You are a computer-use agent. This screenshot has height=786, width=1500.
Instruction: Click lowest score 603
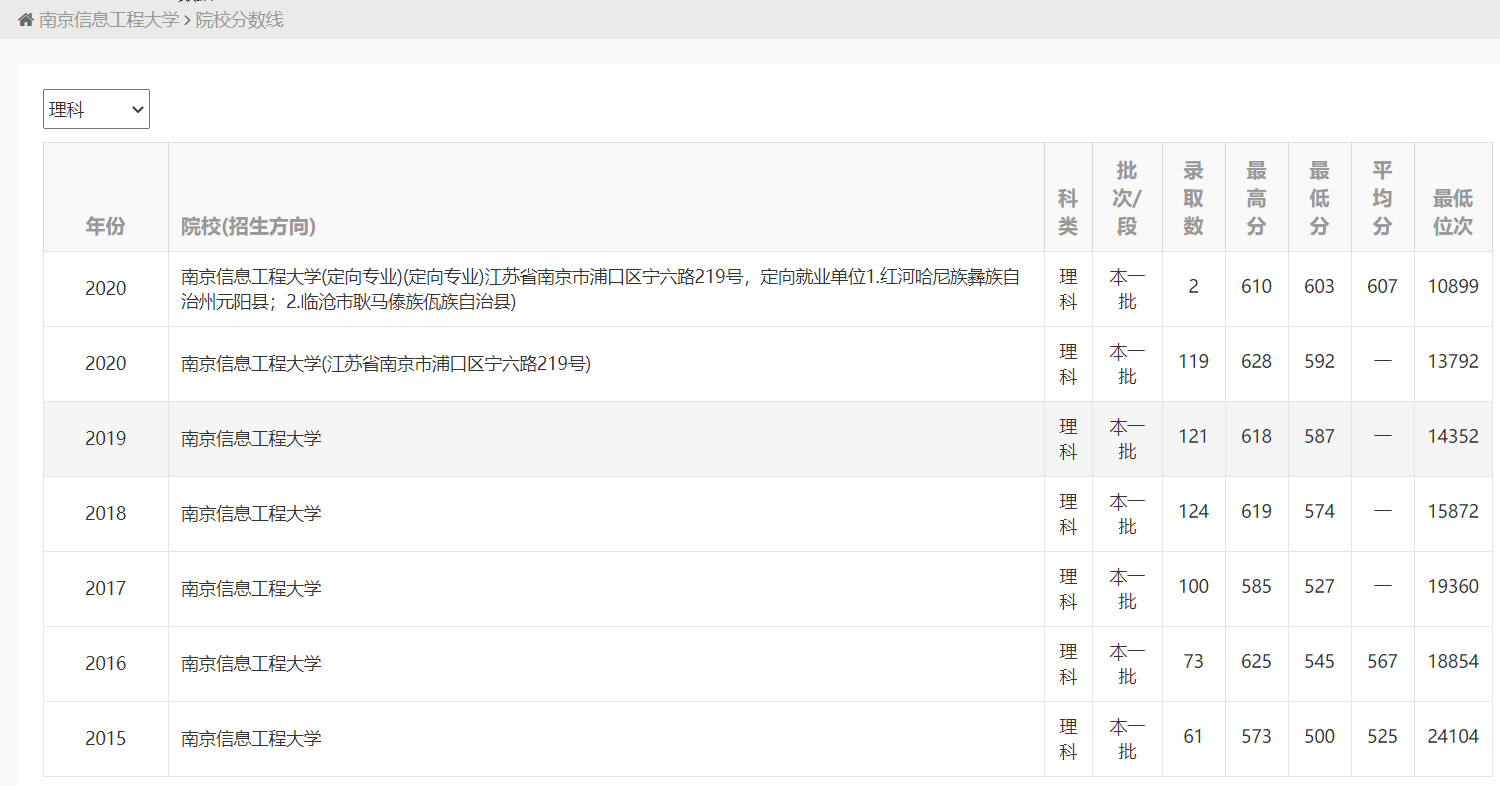pos(1319,287)
